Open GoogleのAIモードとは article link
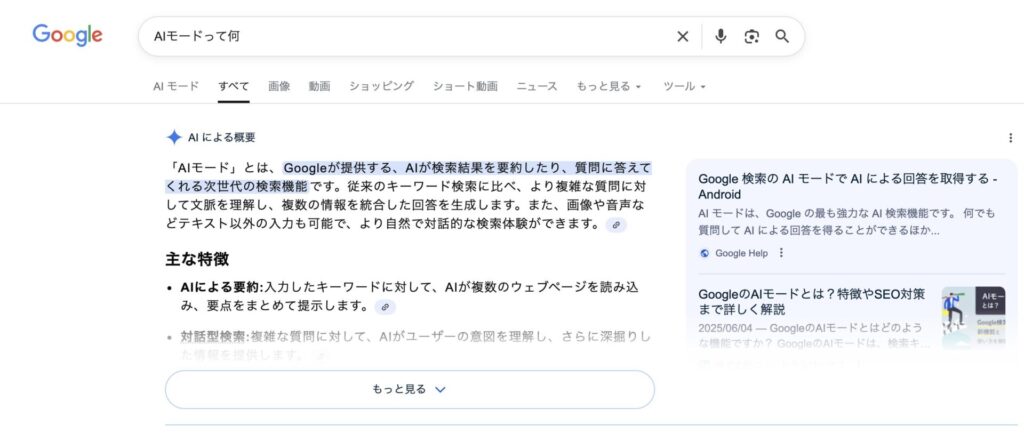Viewport: 1024px width, 433px height. click(811, 303)
